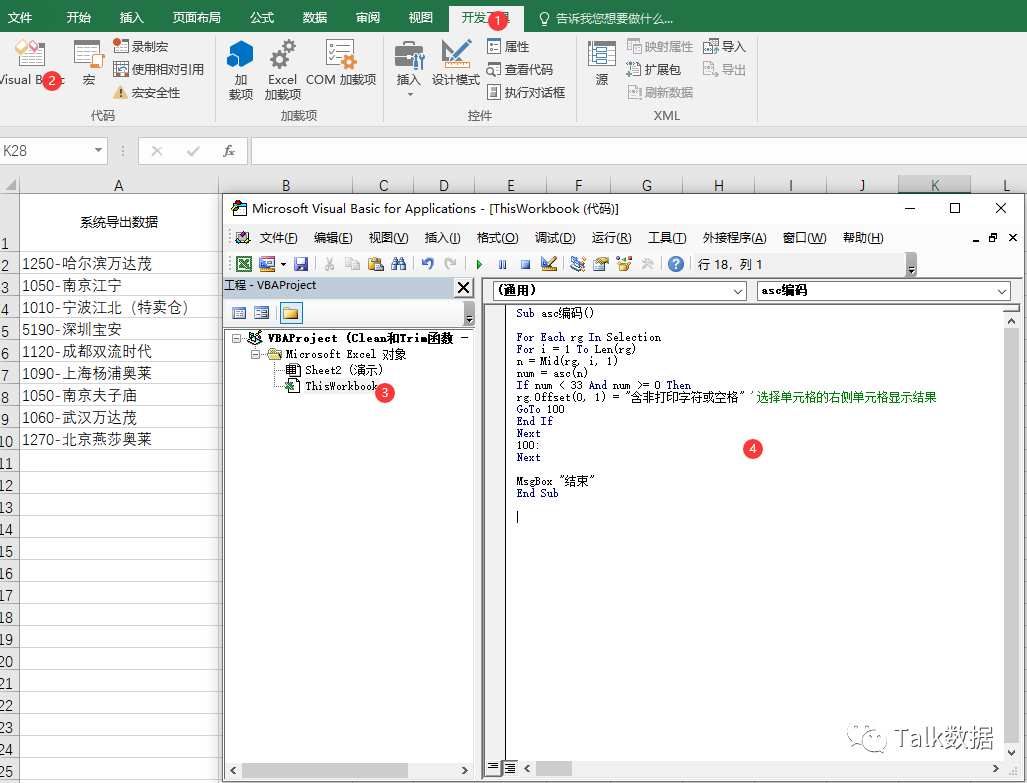Click the Break pause icon in VBA toolbar
Screen dimensions: 1027x783
tap(502, 264)
